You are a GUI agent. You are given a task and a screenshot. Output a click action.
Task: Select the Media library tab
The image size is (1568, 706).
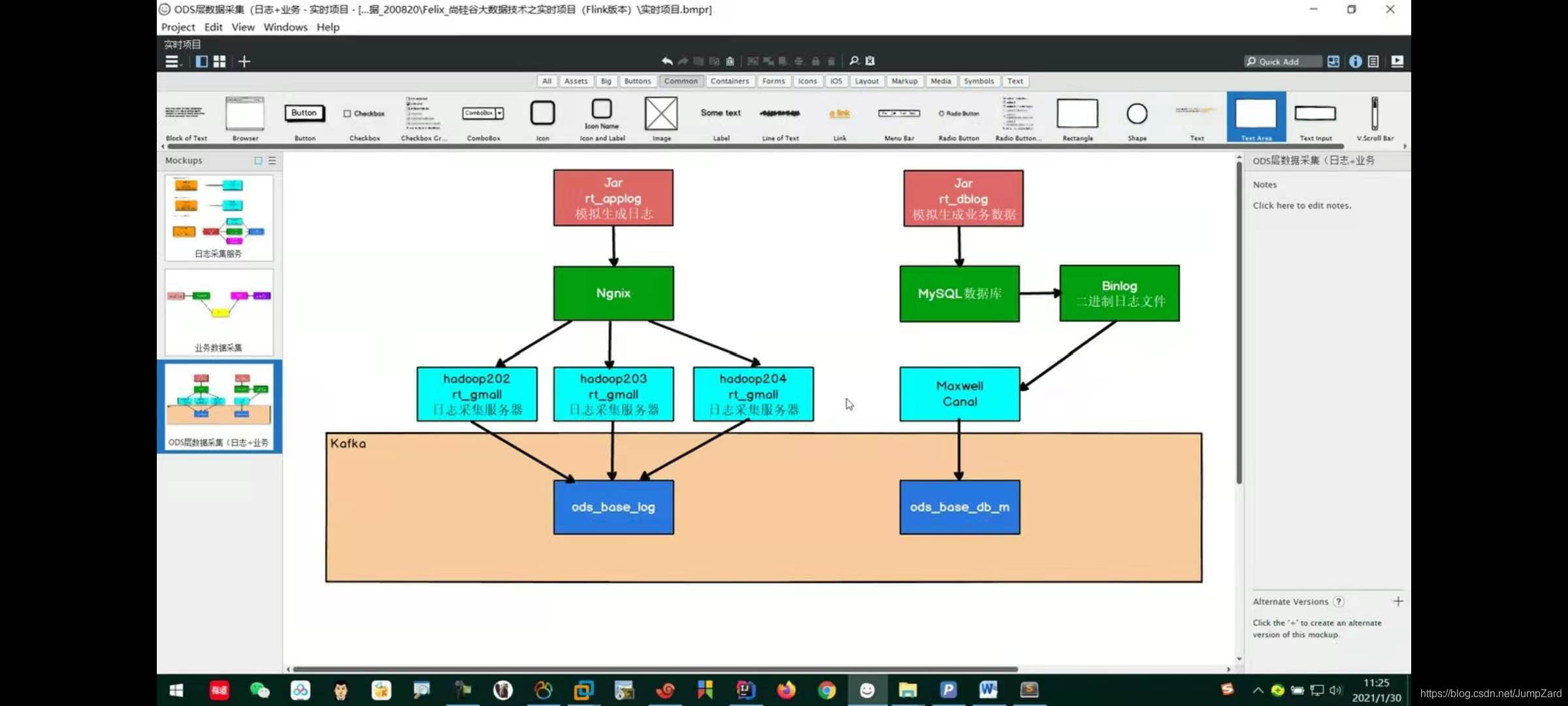coord(941,81)
